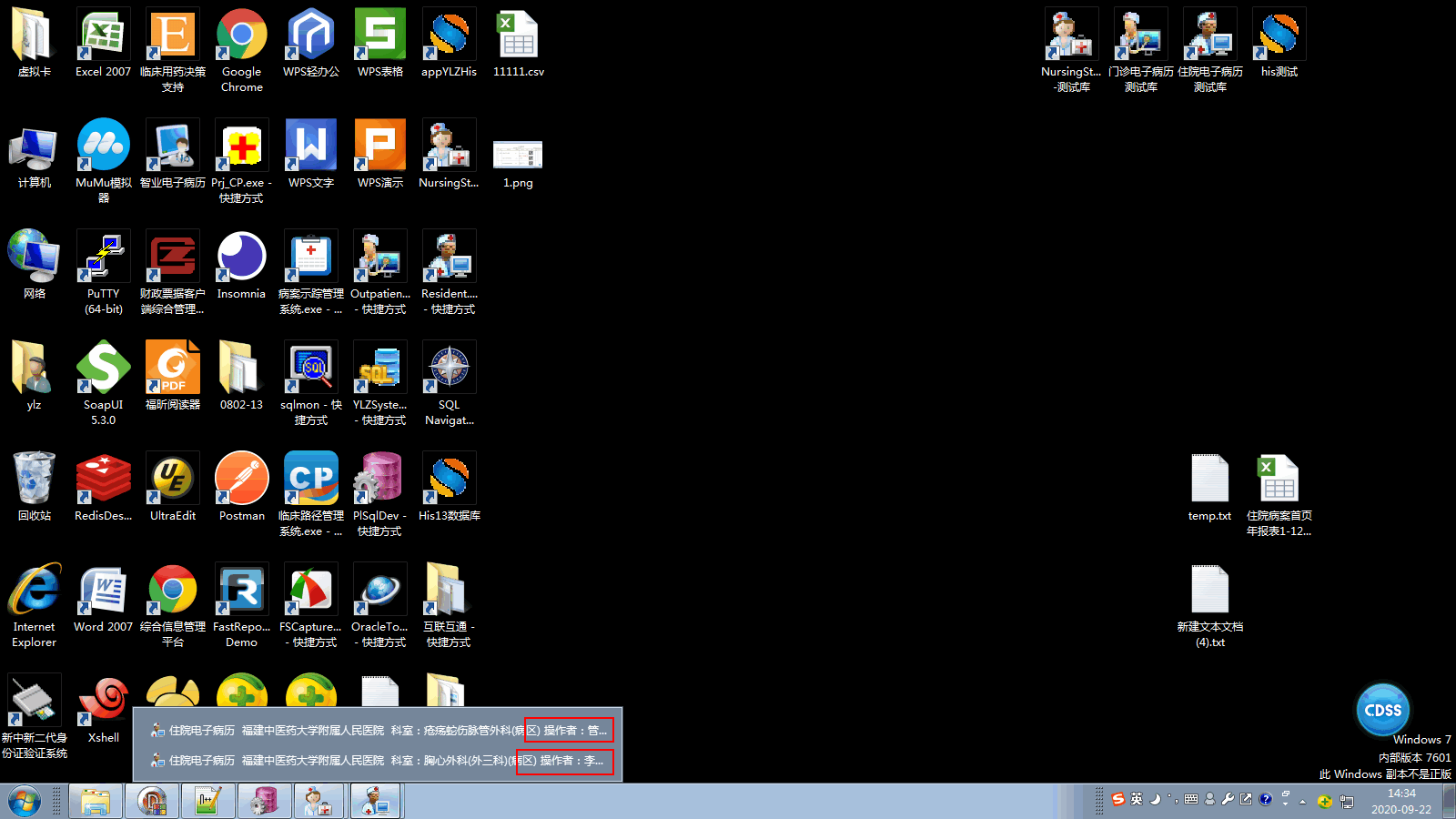Click the 综合信息管理平台 shortcut icon
1456x819 pixels.
[x=173, y=606]
